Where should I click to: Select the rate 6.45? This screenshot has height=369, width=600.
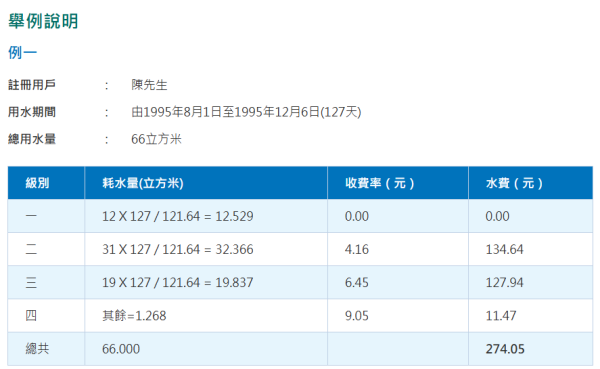[357, 283]
